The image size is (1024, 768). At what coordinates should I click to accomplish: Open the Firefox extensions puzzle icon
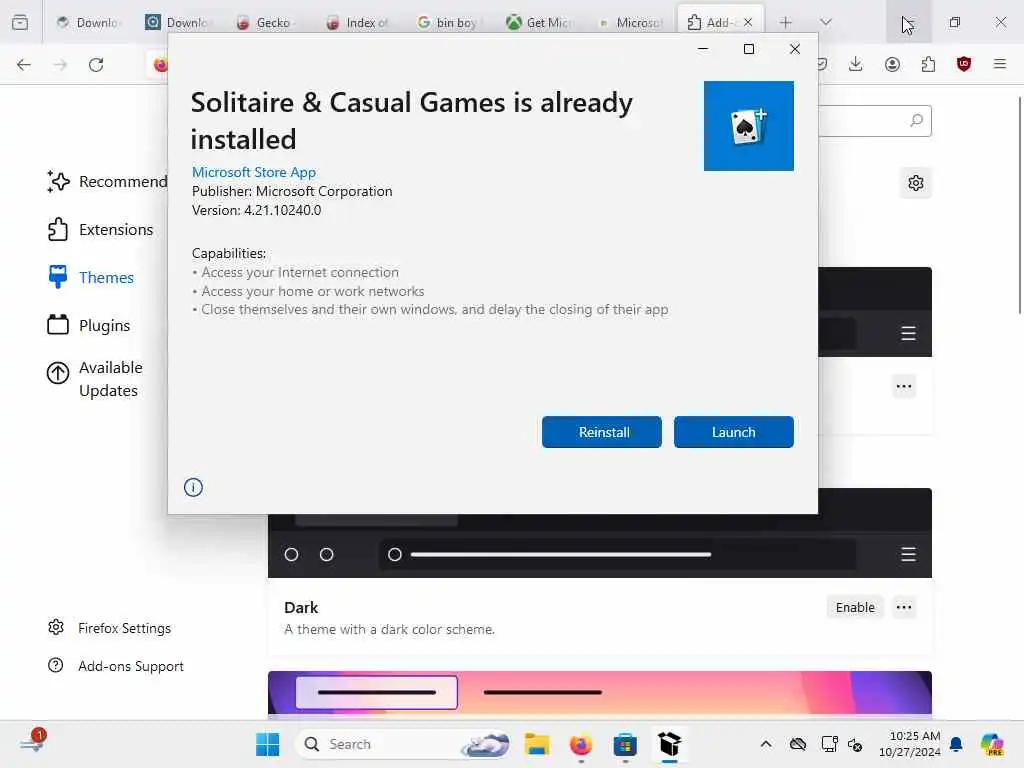(928, 64)
